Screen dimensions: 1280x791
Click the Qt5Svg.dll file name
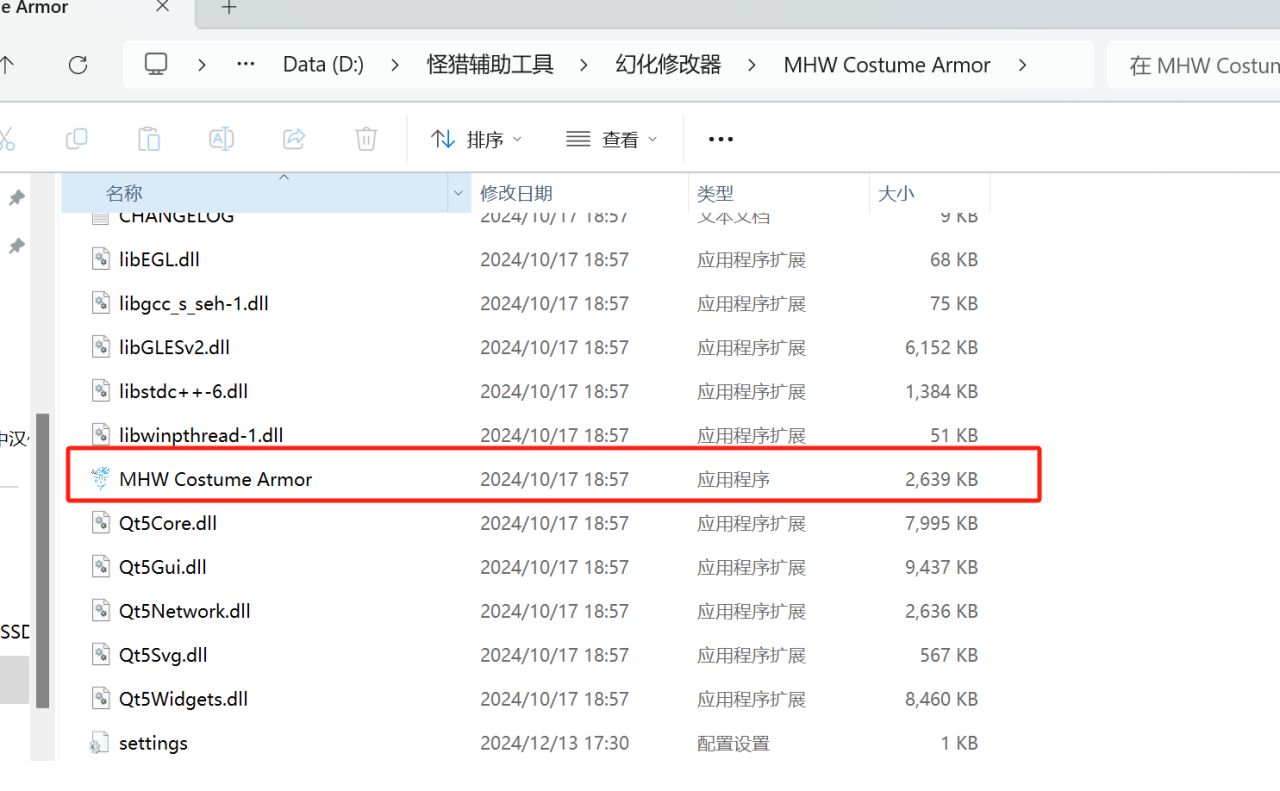pos(163,655)
